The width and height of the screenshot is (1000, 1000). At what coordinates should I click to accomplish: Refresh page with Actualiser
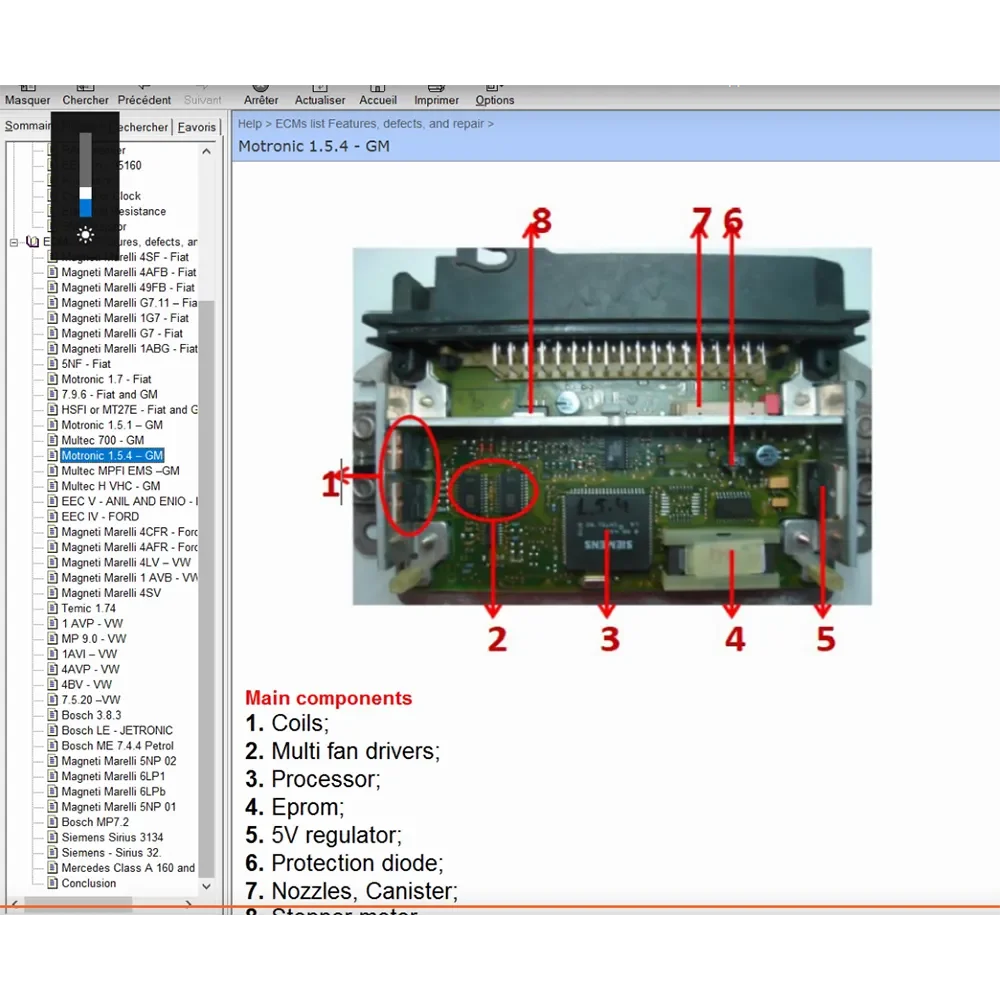click(x=320, y=96)
